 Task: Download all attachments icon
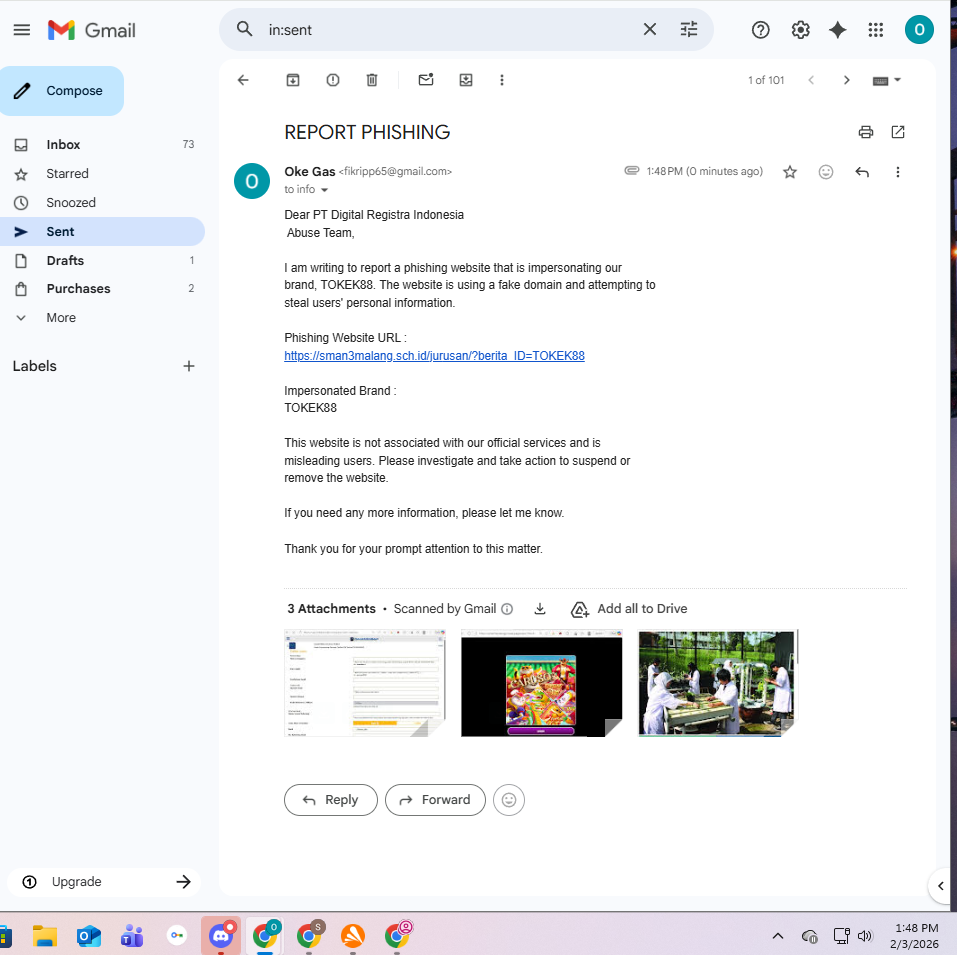tap(540, 609)
